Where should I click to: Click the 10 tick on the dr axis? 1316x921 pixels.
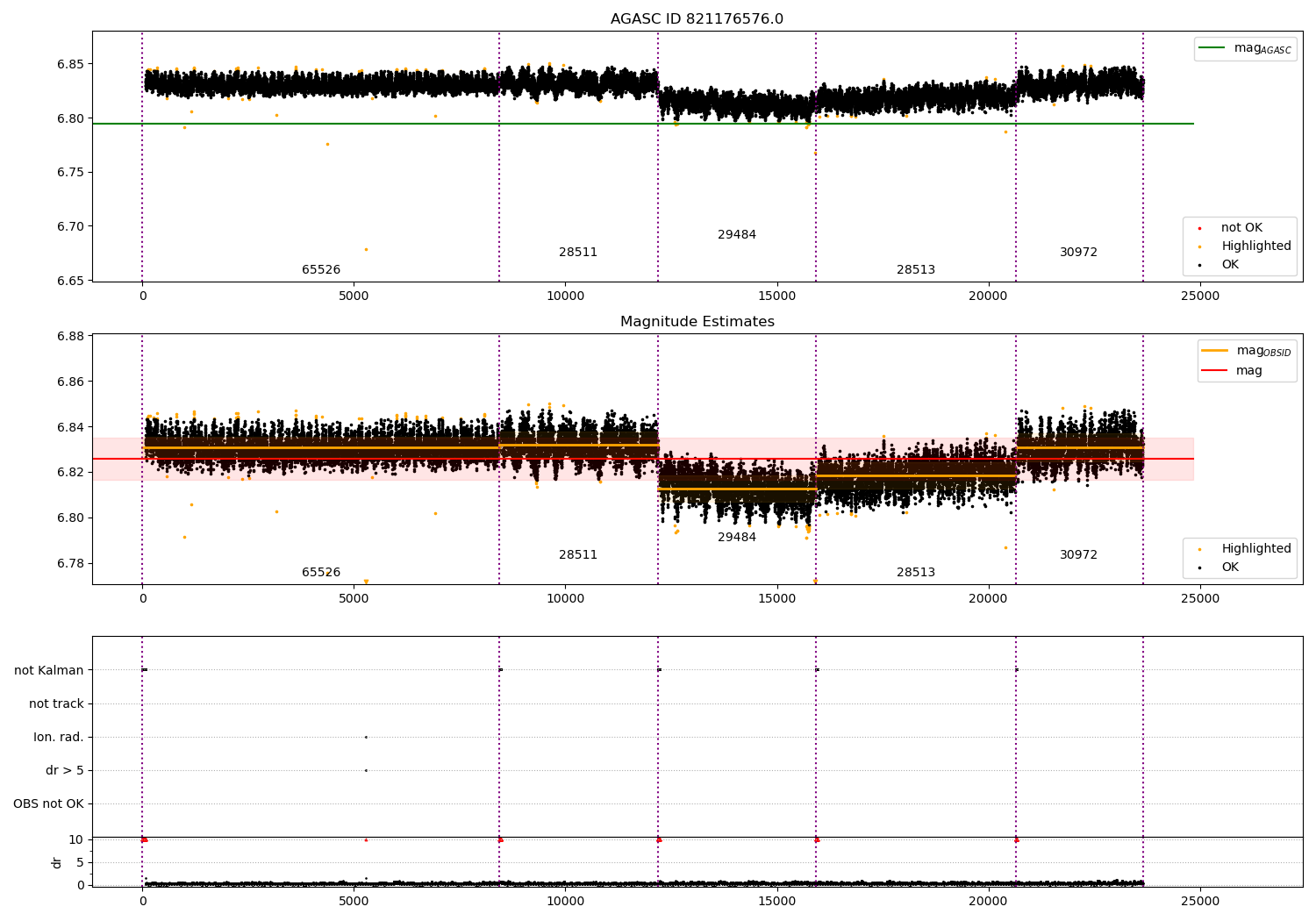[x=76, y=840]
